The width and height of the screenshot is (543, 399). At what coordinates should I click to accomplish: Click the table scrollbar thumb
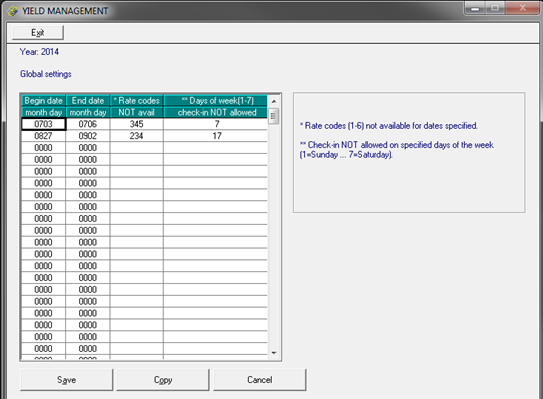click(x=274, y=116)
